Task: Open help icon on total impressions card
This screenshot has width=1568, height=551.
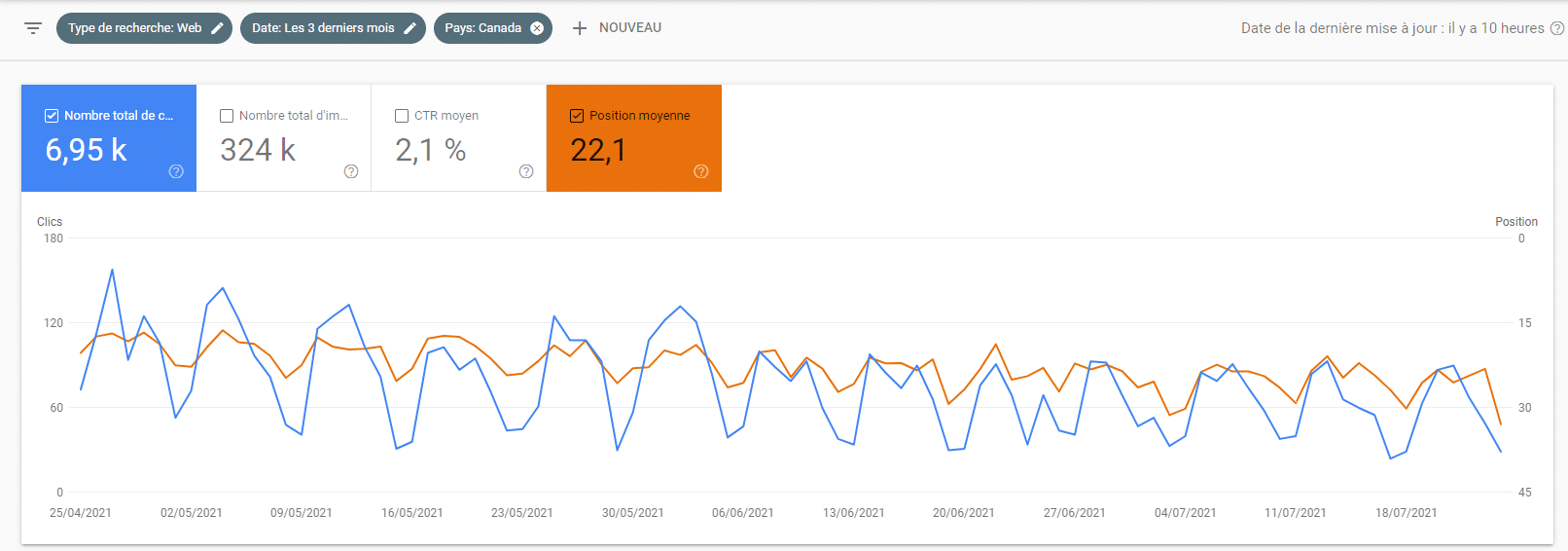Action: click(x=351, y=171)
